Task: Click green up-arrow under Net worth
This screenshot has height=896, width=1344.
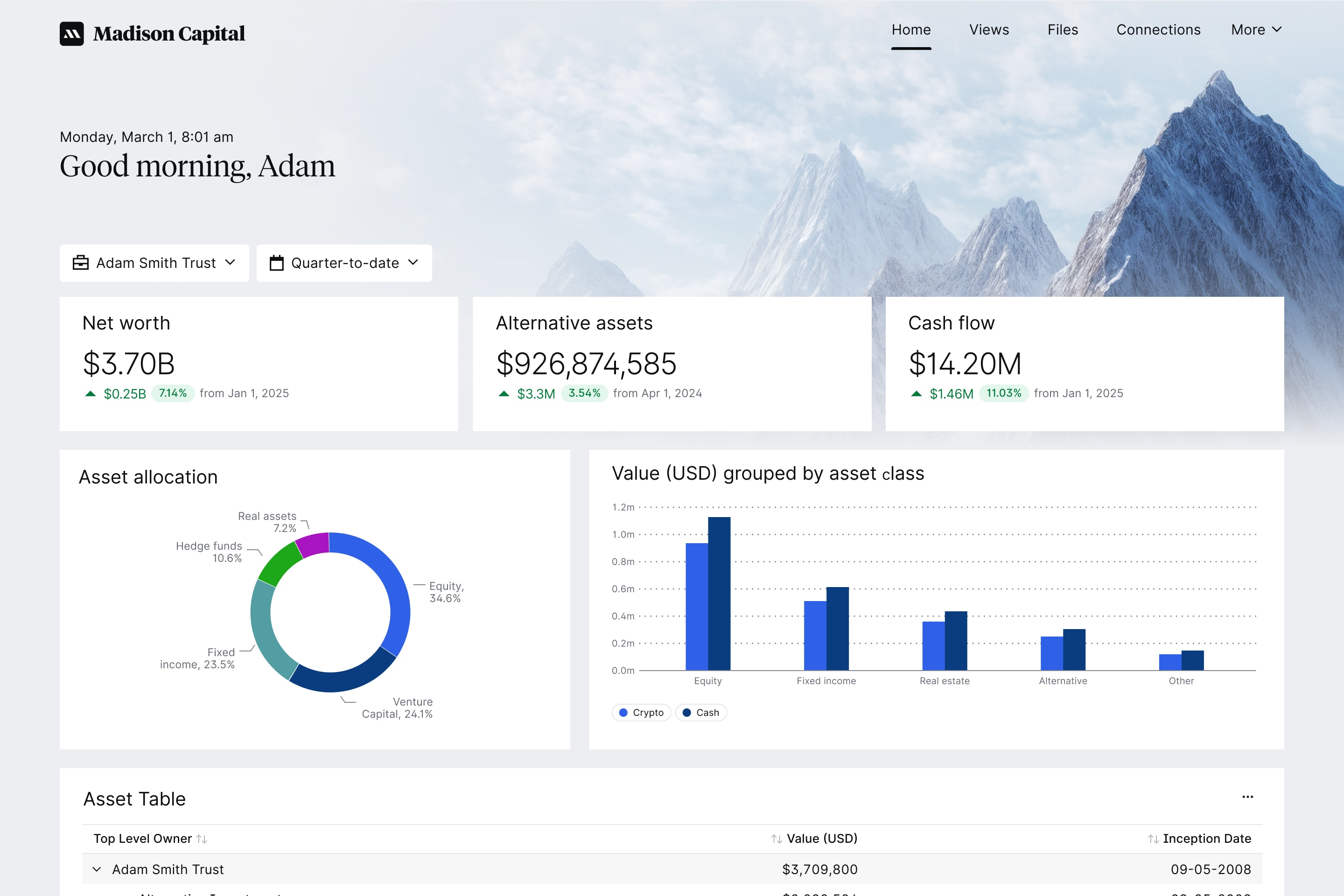Action: pos(90,394)
